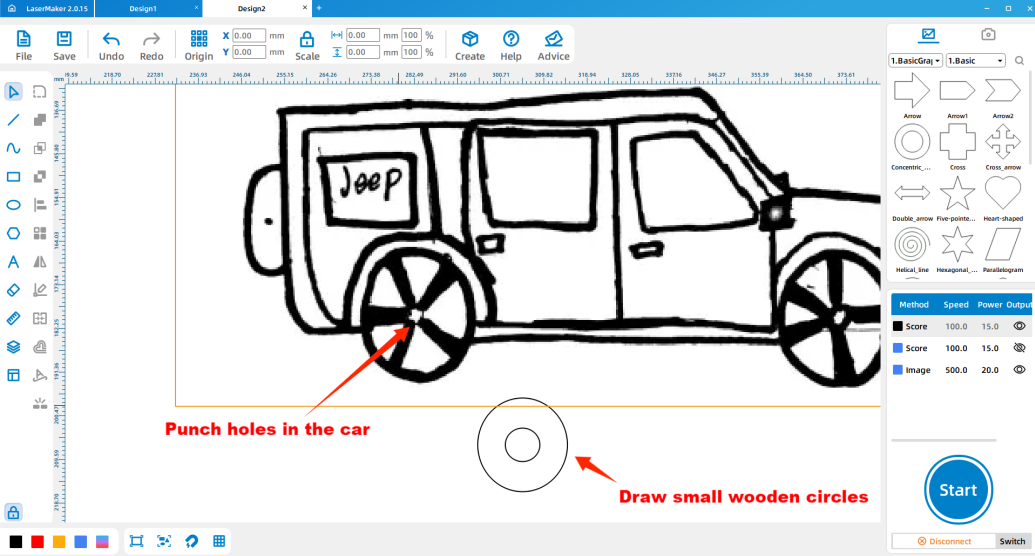Insert the Cross shape thumbnail
This screenshot has height=556, width=1035.
pos(957,141)
